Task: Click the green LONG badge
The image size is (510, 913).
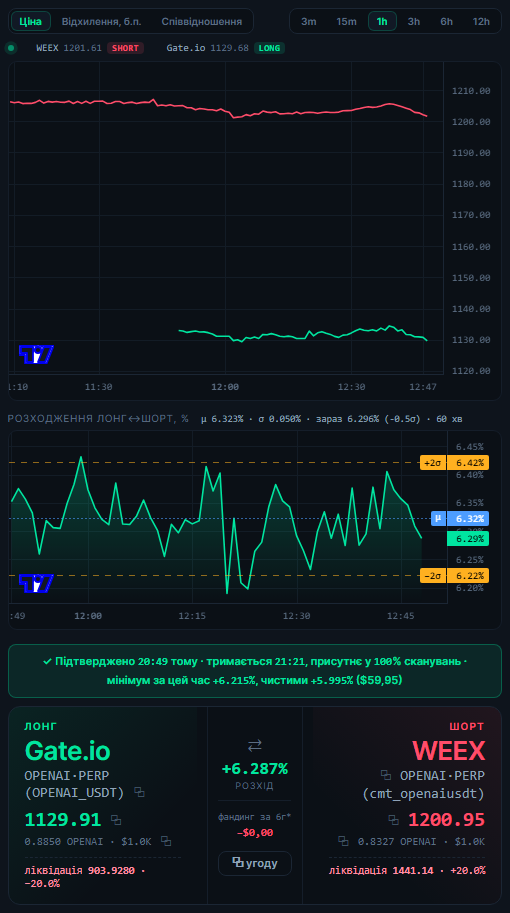Action: click(x=269, y=48)
